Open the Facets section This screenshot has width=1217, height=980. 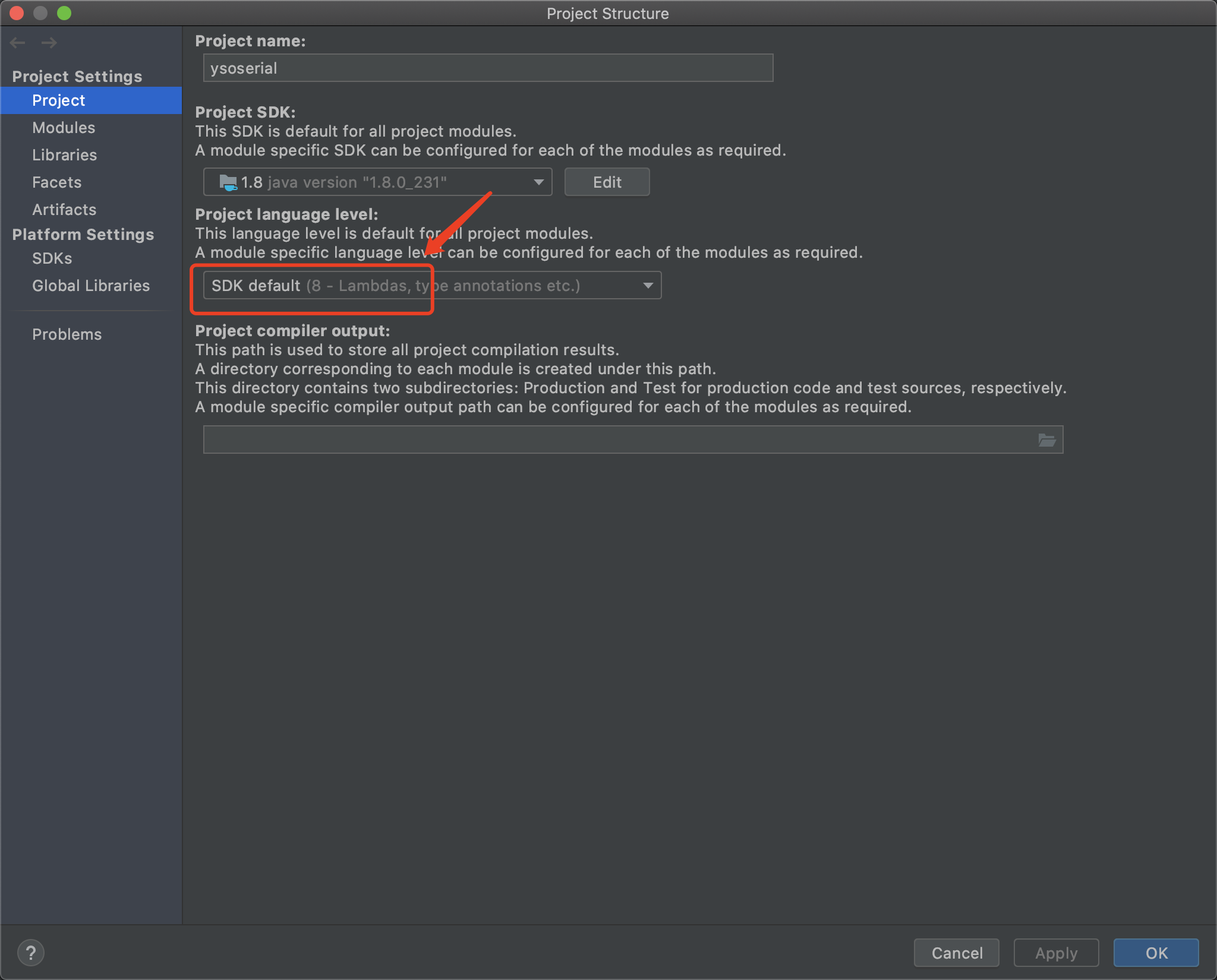point(57,182)
